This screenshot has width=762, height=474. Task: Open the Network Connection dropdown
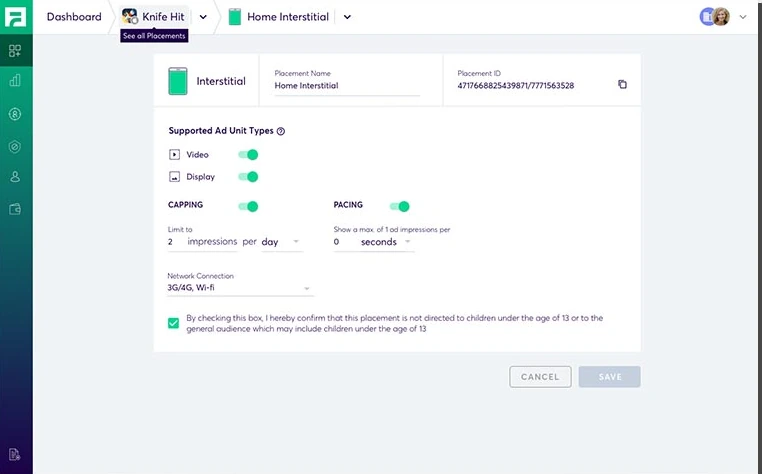pyautogui.click(x=240, y=288)
